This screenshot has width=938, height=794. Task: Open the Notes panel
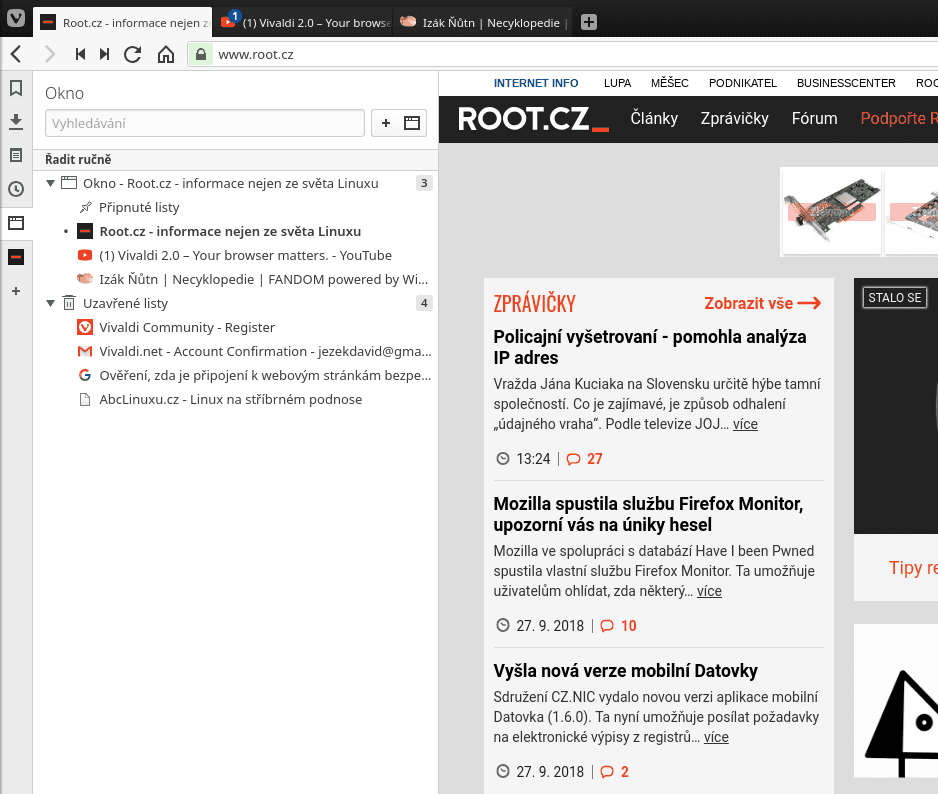pyautogui.click(x=15, y=155)
